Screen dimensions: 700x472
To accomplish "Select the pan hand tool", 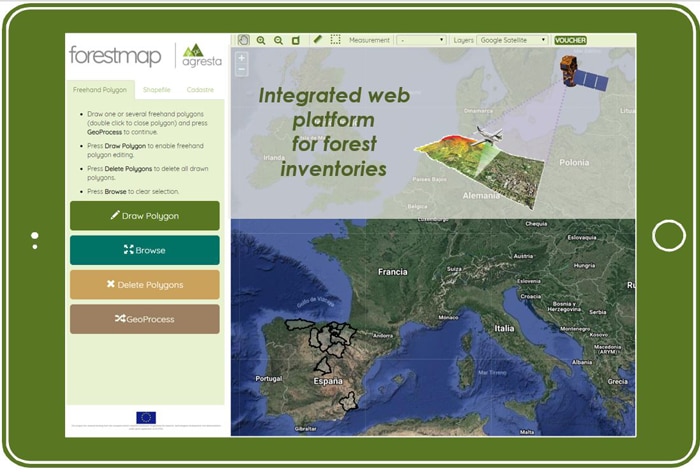I will coord(244,40).
